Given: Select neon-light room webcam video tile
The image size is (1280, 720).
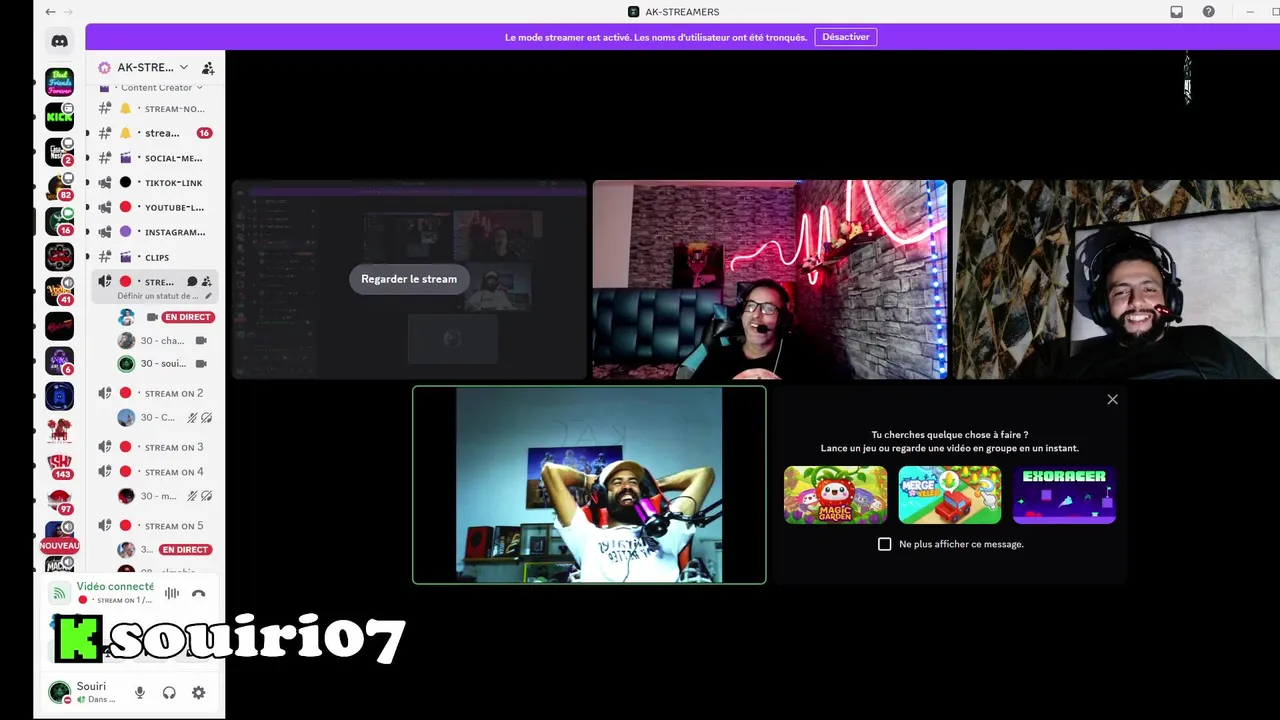Looking at the screenshot, I should pos(770,280).
